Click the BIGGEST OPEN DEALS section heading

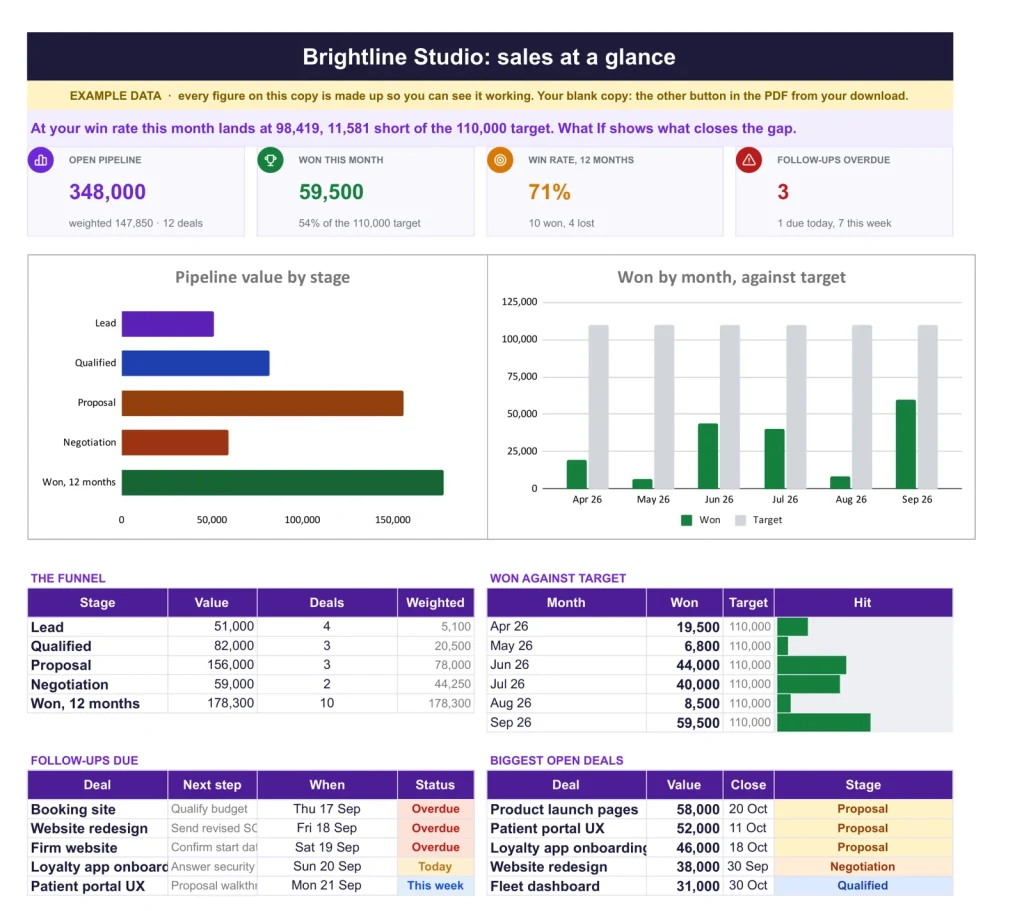[556, 760]
